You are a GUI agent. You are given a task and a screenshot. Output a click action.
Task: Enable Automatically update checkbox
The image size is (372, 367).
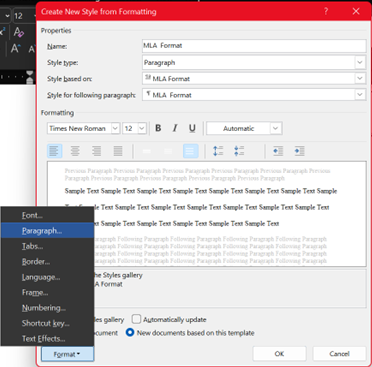click(136, 319)
